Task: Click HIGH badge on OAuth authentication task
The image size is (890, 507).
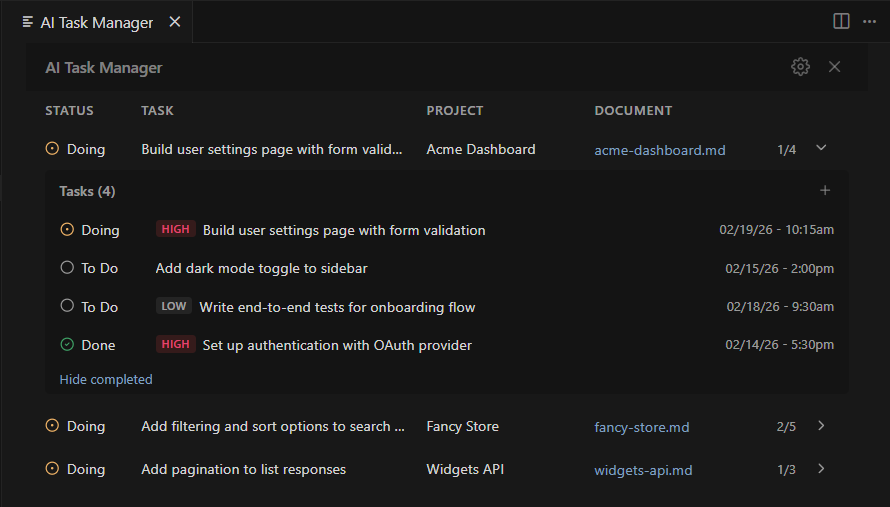Action: [x=175, y=344]
